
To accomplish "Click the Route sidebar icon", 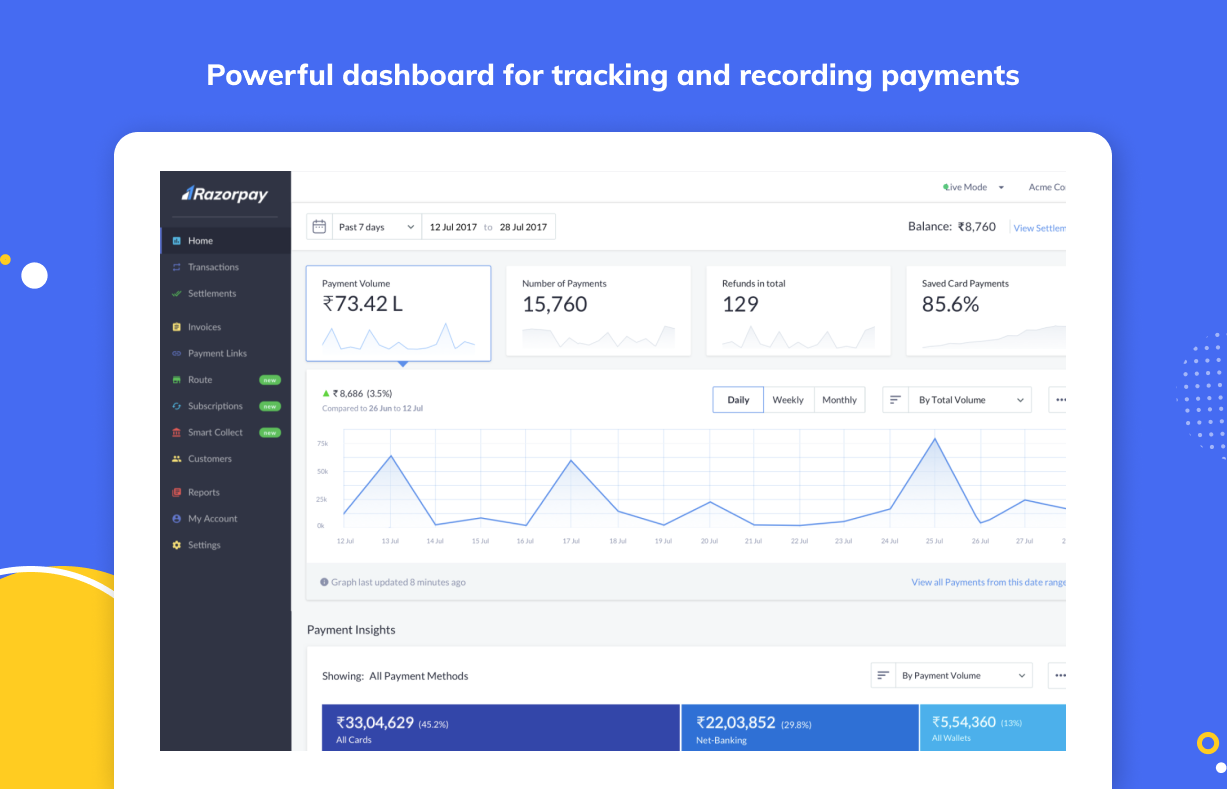I will click(176, 380).
